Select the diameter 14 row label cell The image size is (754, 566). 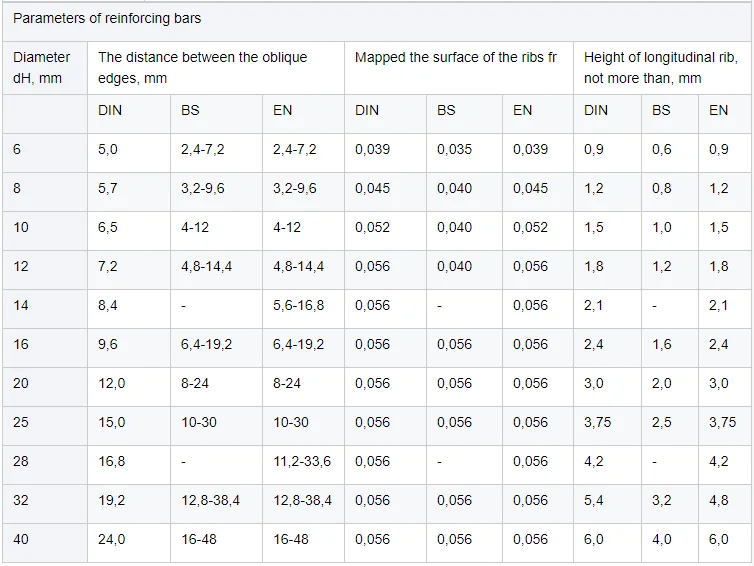pos(21,305)
